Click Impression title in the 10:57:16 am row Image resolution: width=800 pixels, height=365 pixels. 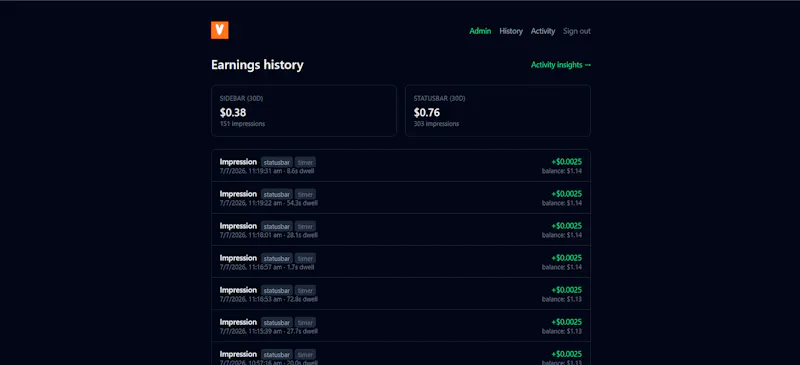click(x=238, y=354)
